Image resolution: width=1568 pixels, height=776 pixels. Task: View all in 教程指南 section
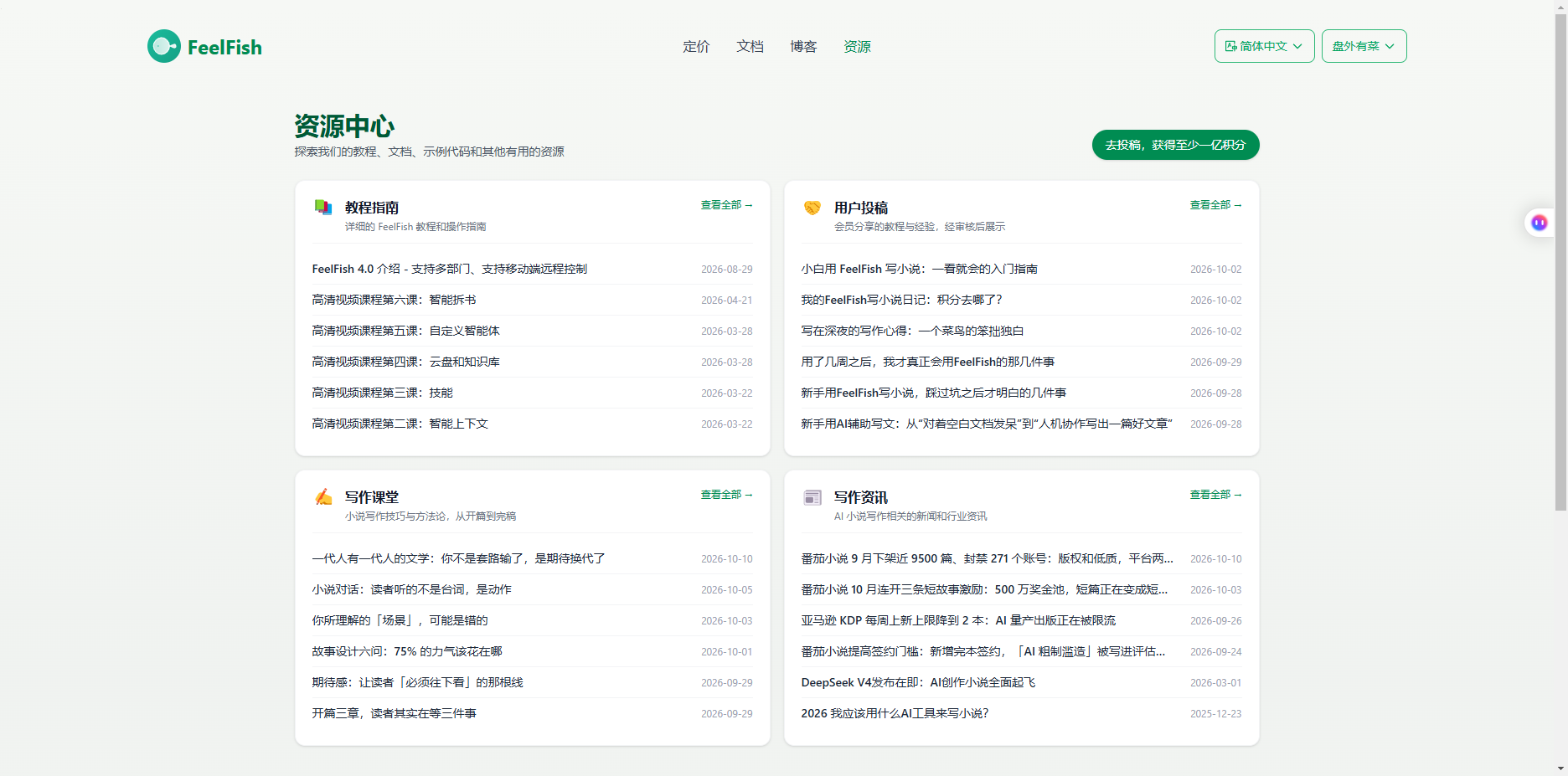pos(726,205)
